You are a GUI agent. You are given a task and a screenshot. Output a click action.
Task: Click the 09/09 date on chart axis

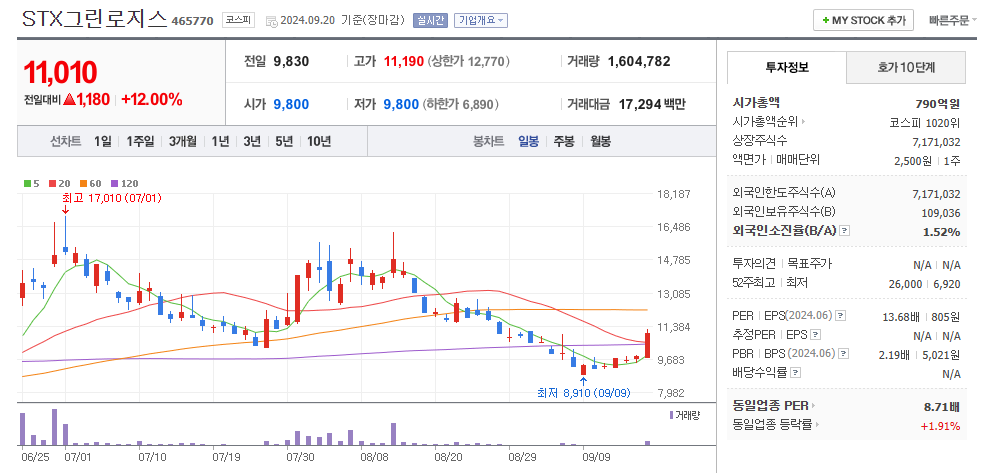596,458
